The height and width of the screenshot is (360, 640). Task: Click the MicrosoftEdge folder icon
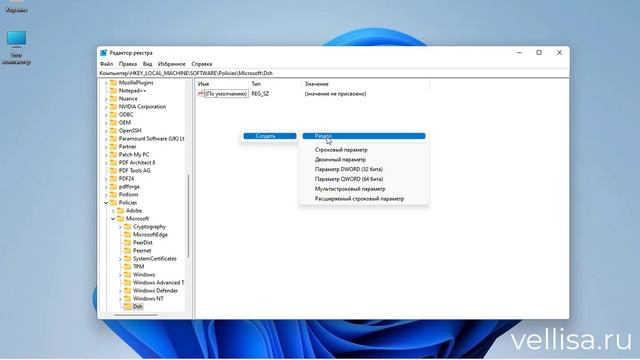click(x=128, y=235)
